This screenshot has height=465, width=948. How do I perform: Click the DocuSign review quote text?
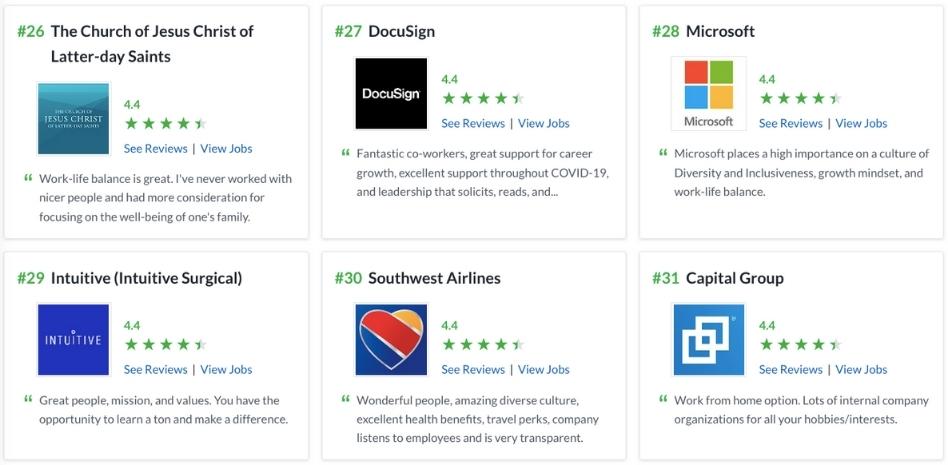482,173
